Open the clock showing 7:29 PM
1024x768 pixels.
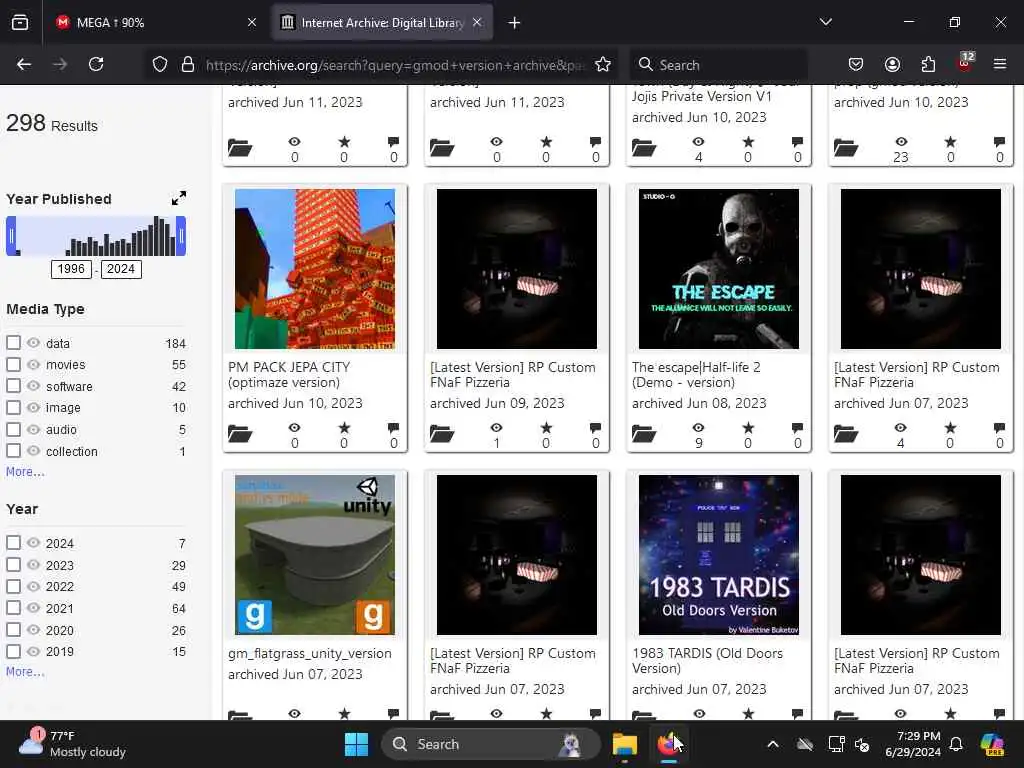tap(913, 744)
